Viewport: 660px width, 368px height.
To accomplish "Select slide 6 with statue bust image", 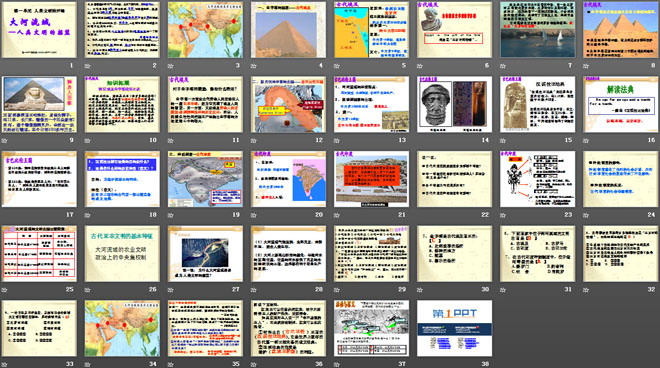I will [455, 30].
